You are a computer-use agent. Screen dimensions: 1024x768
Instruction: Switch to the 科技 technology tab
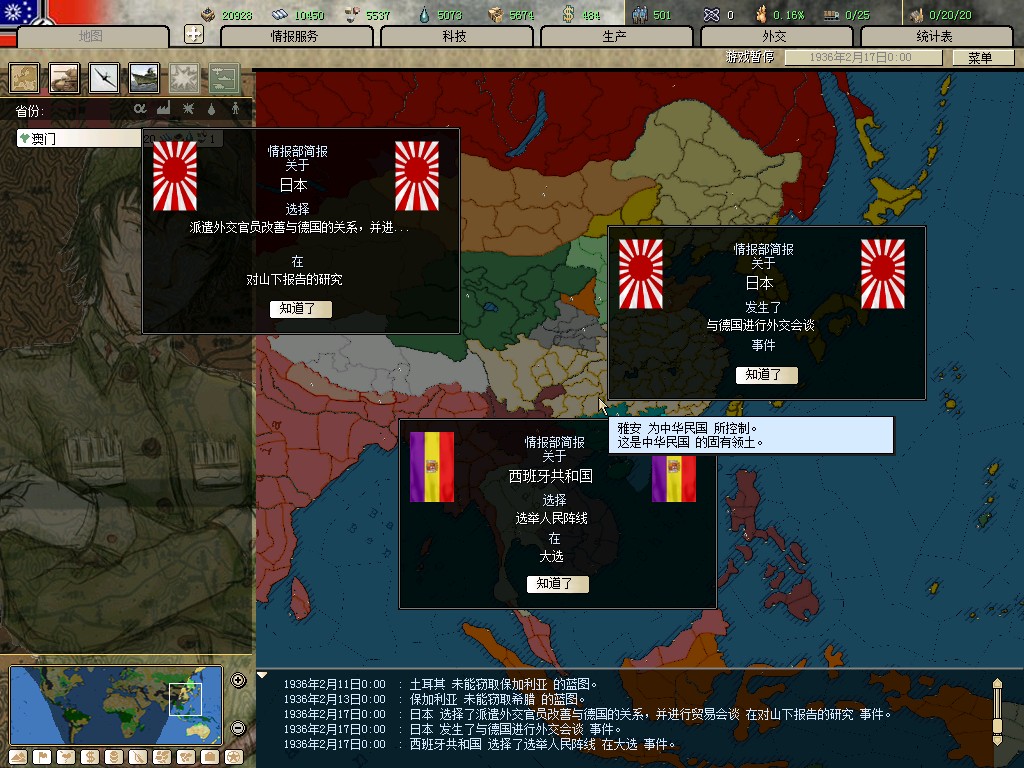click(455, 36)
